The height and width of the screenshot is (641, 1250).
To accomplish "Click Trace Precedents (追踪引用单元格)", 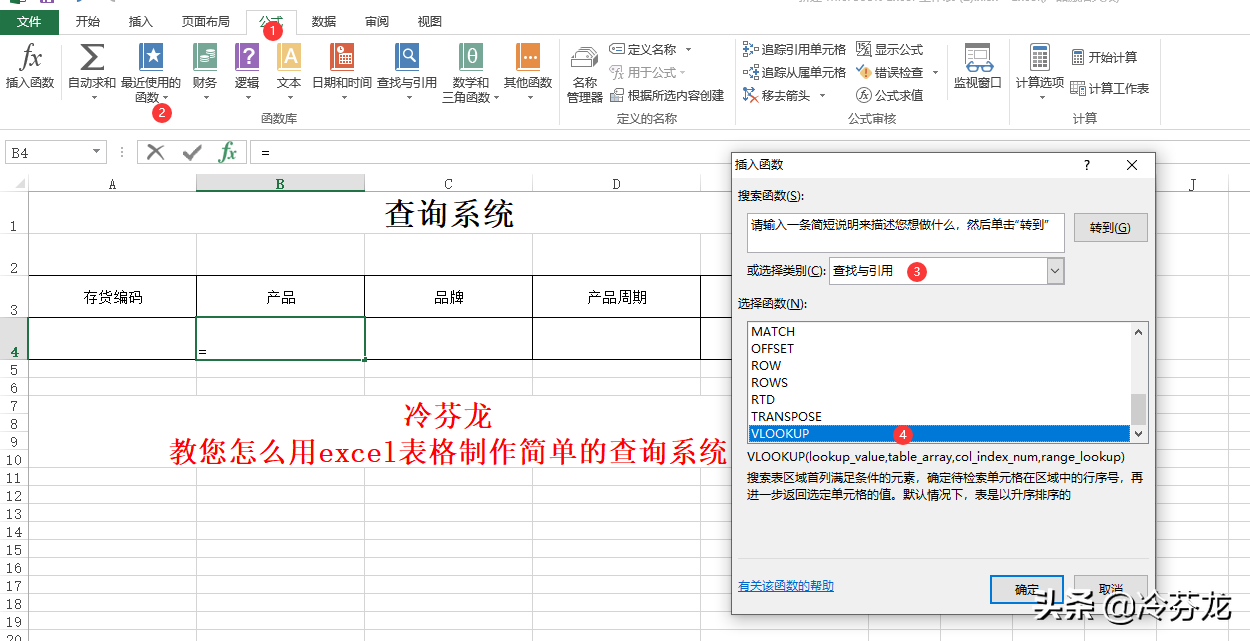I will click(x=795, y=49).
